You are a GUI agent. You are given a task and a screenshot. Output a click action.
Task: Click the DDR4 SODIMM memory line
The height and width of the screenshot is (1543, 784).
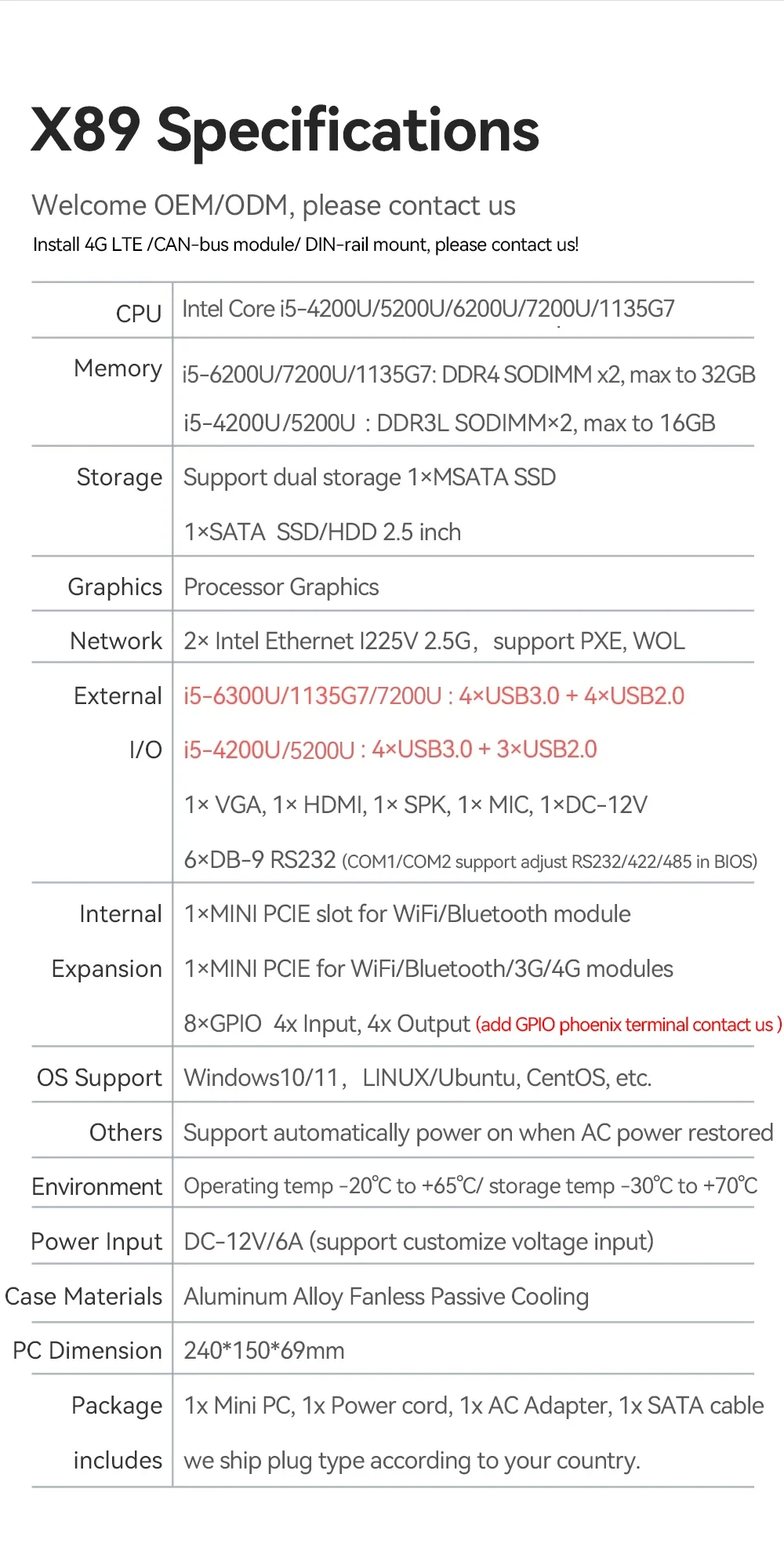(x=469, y=375)
